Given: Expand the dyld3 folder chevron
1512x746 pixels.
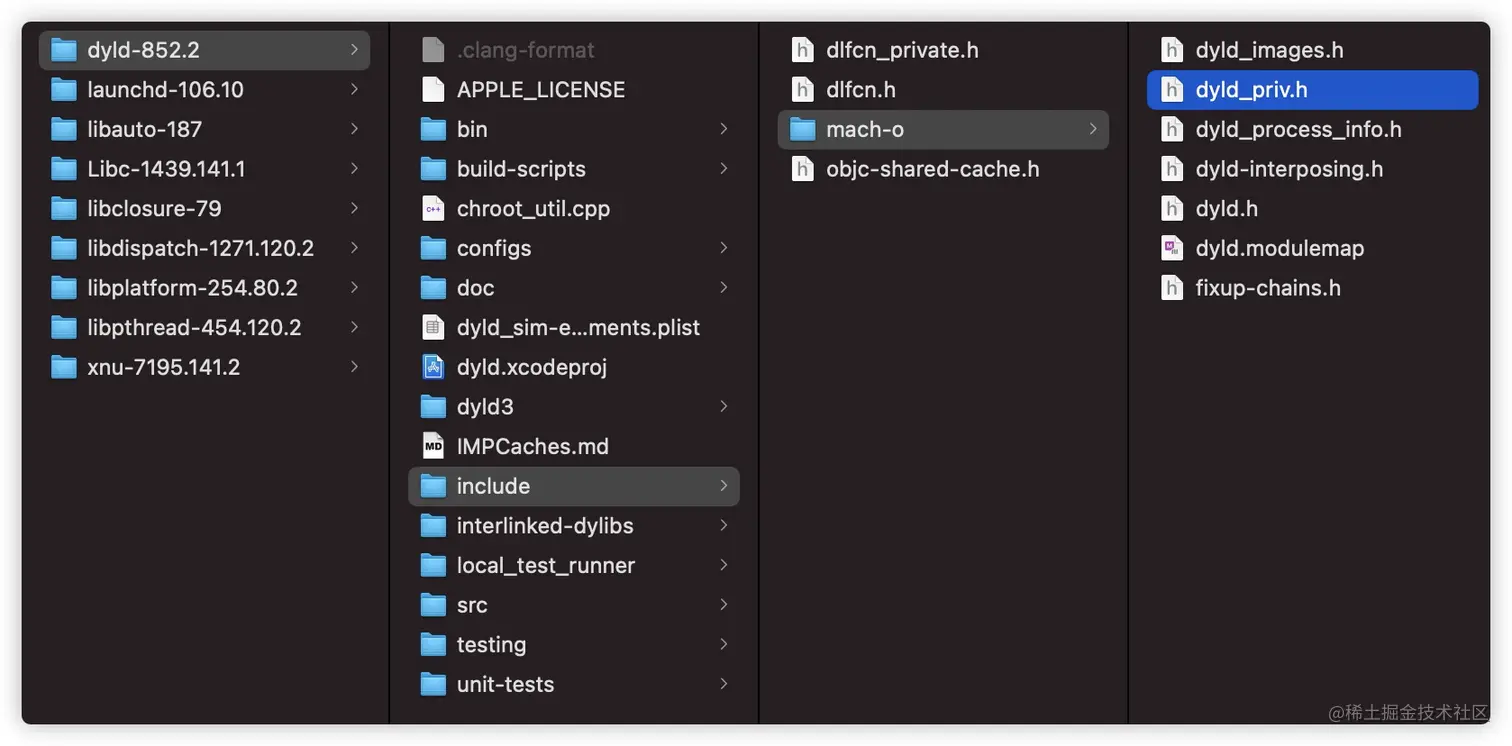Looking at the screenshot, I should click(723, 406).
